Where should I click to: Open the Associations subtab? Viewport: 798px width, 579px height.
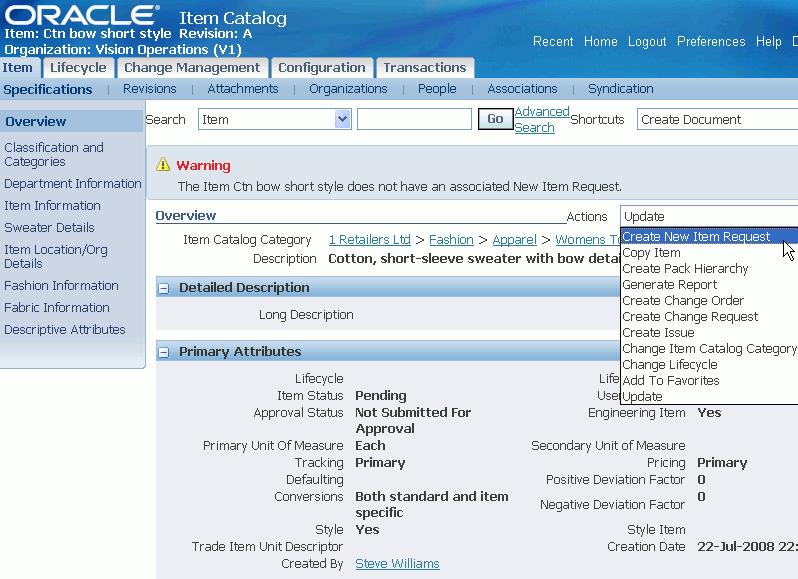coord(522,89)
